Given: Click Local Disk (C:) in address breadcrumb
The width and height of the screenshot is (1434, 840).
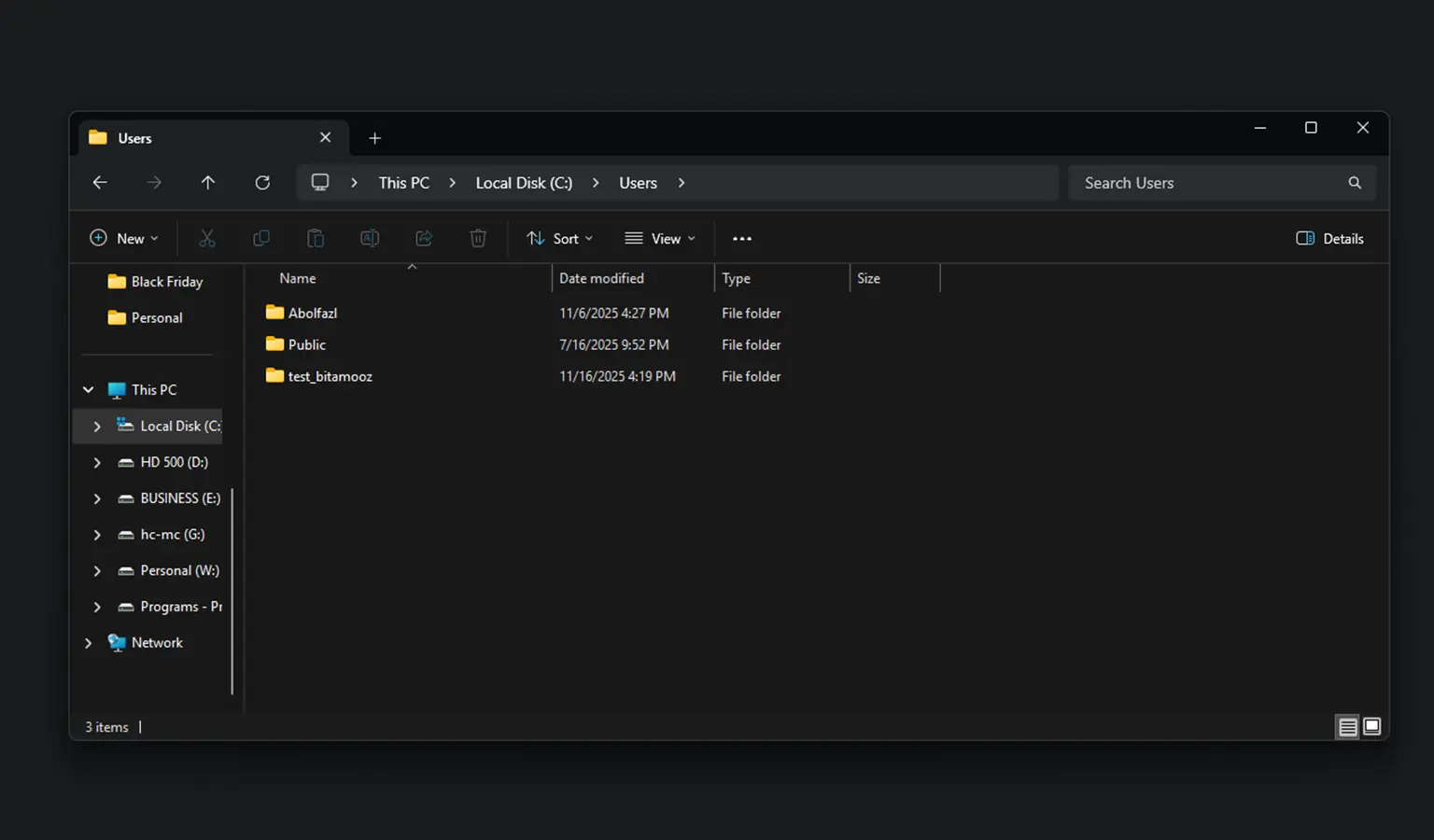Looking at the screenshot, I should [x=524, y=183].
